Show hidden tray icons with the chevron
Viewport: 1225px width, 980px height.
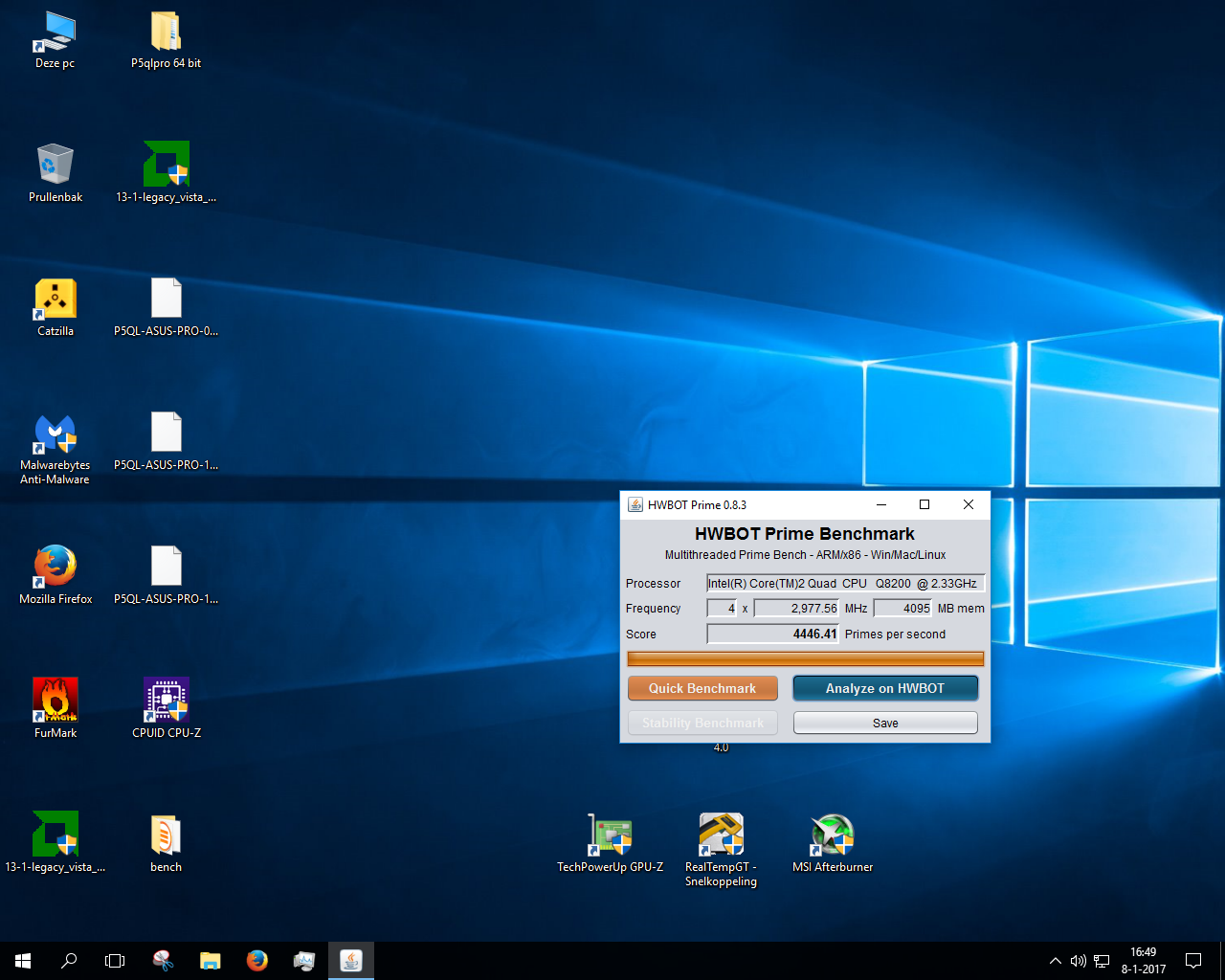[1055, 961]
